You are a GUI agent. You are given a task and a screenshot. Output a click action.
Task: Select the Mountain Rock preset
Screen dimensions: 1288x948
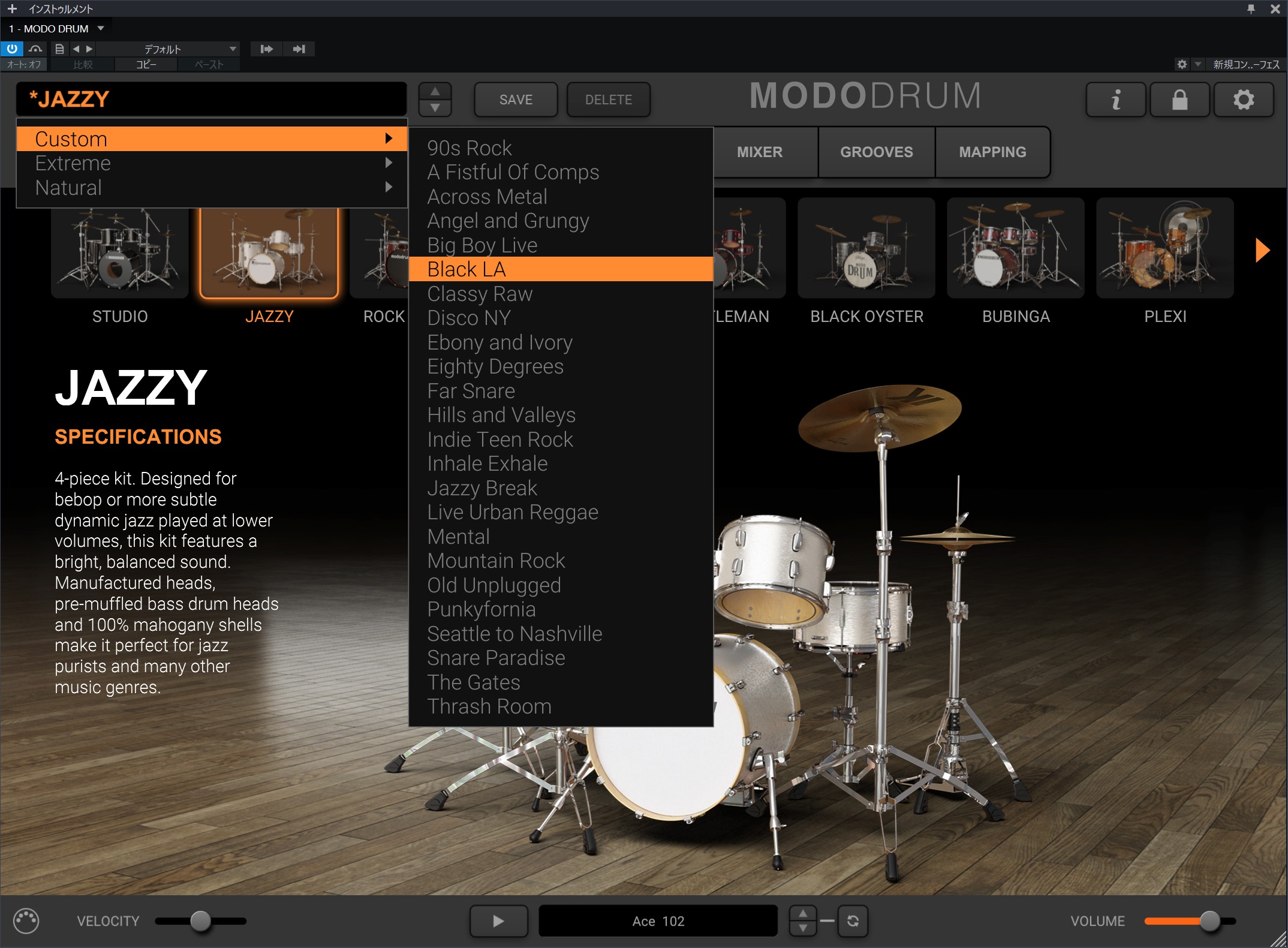coord(561,561)
